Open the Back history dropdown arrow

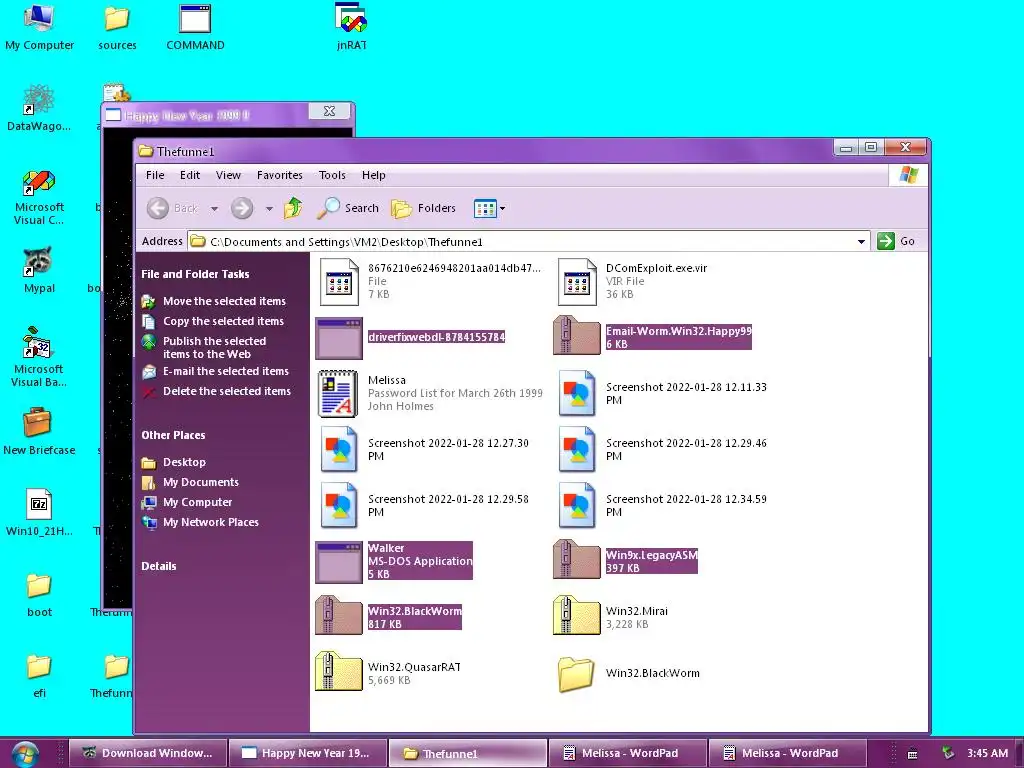tap(214, 209)
